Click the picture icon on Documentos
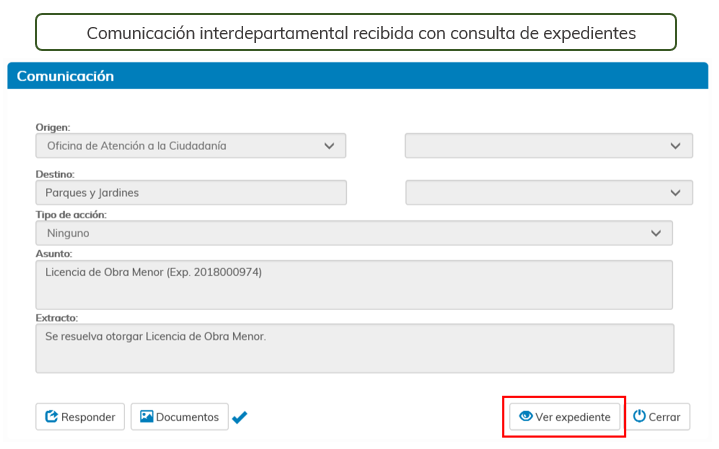The image size is (719, 449). 146,417
